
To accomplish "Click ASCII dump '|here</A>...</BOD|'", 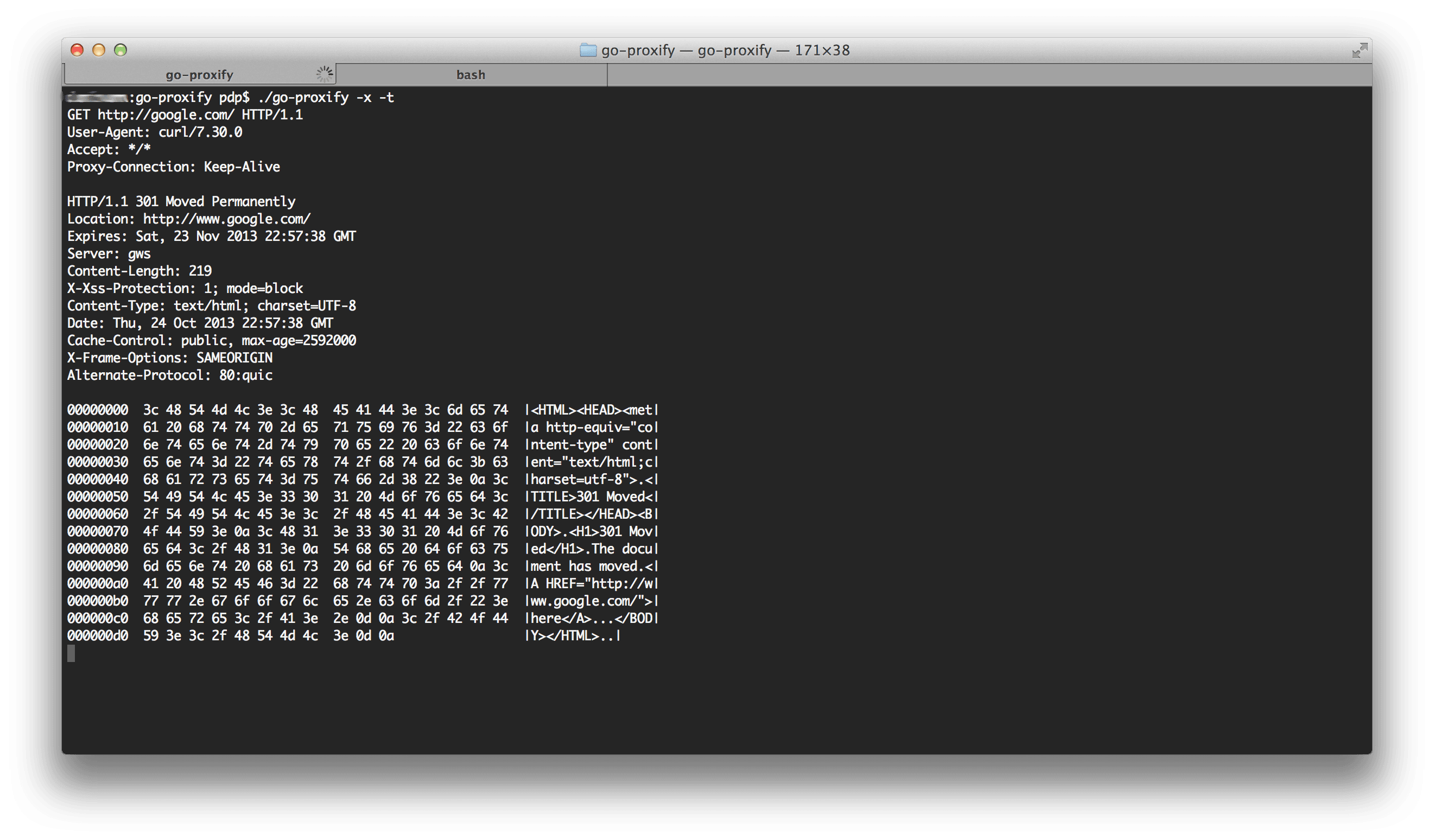I will [x=592, y=618].
